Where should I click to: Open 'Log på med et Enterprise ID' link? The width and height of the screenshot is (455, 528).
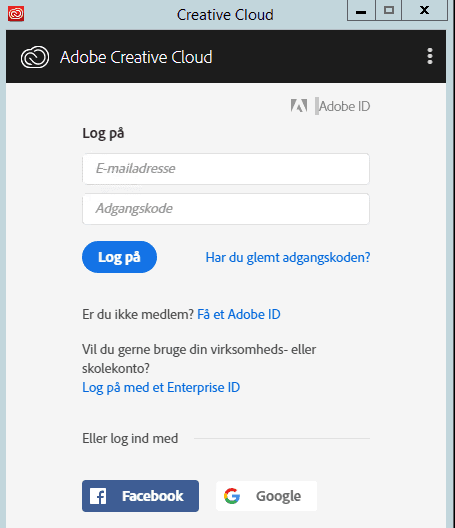pyautogui.click(x=161, y=388)
